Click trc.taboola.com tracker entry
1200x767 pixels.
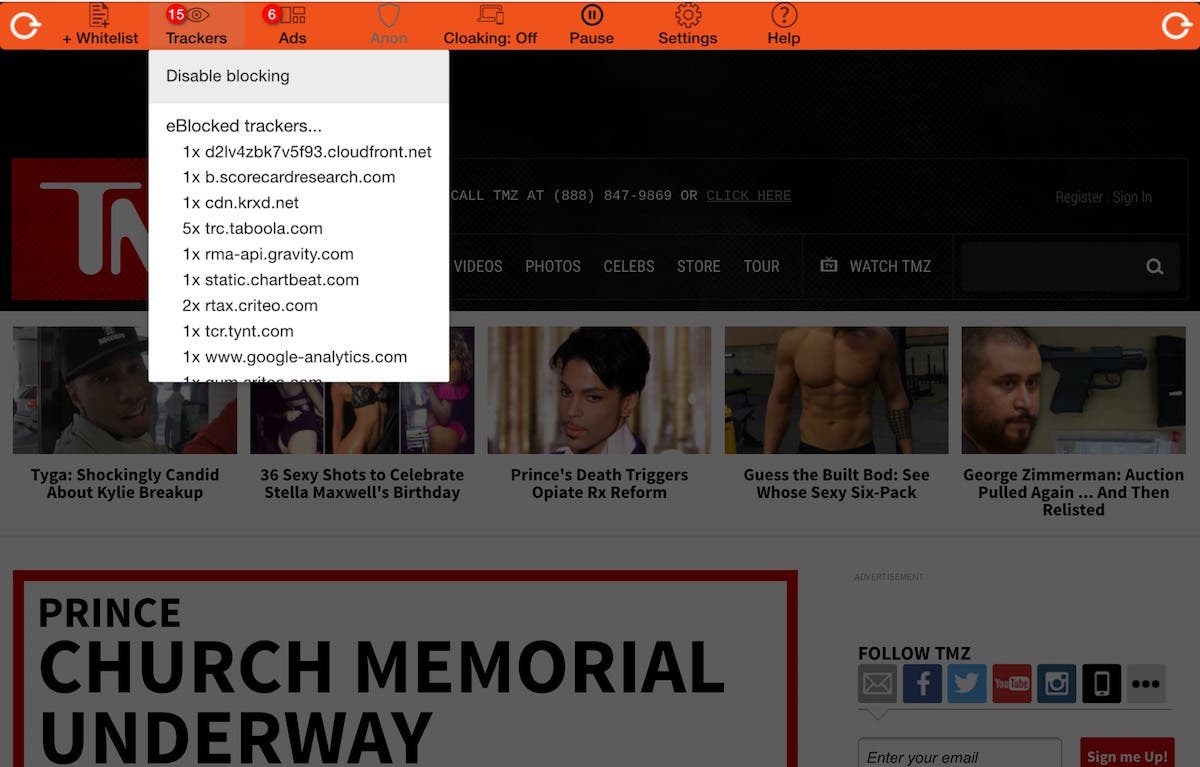tap(253, 228)
